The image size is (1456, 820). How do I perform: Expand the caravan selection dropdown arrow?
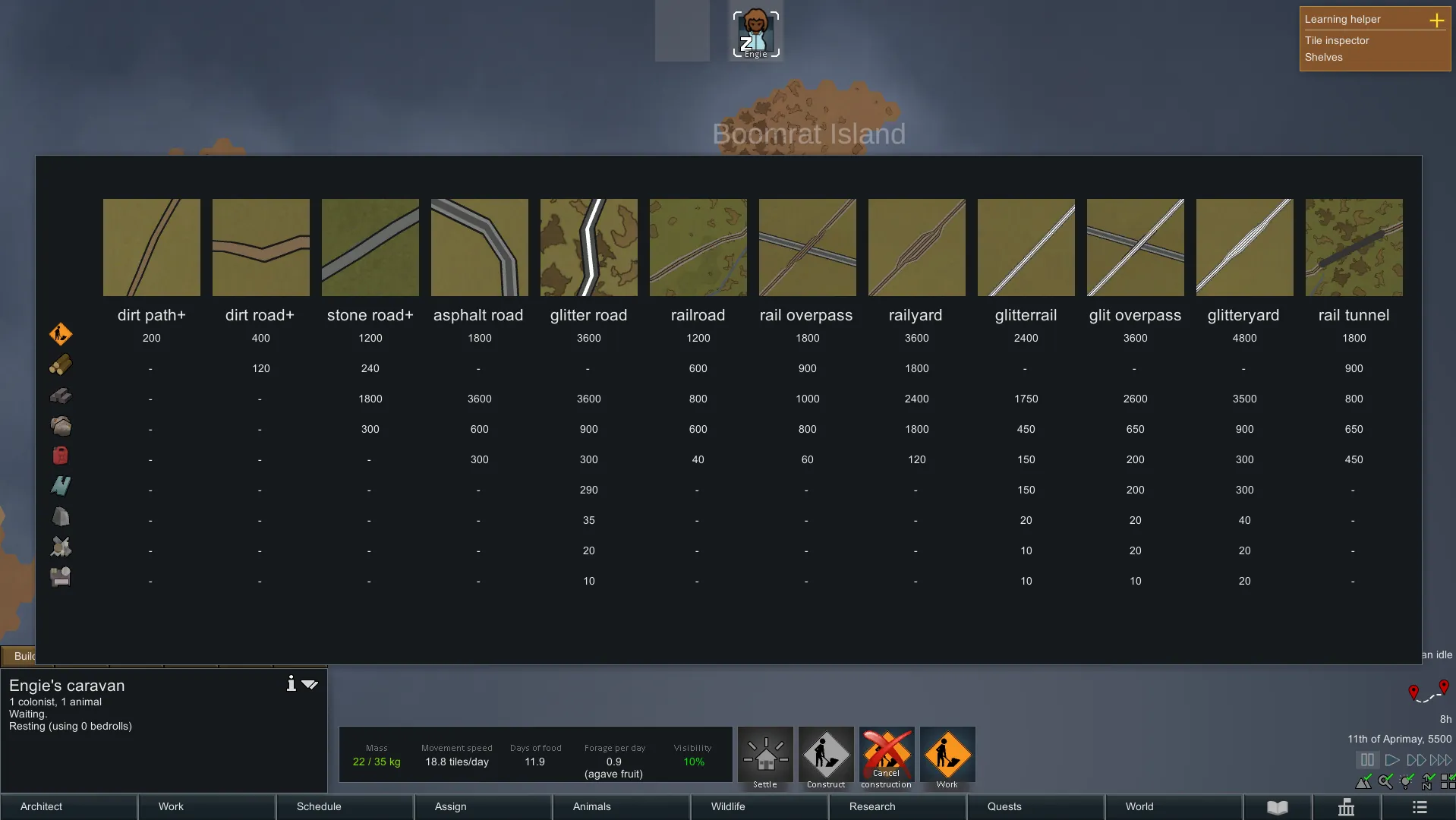coord(310,684)
